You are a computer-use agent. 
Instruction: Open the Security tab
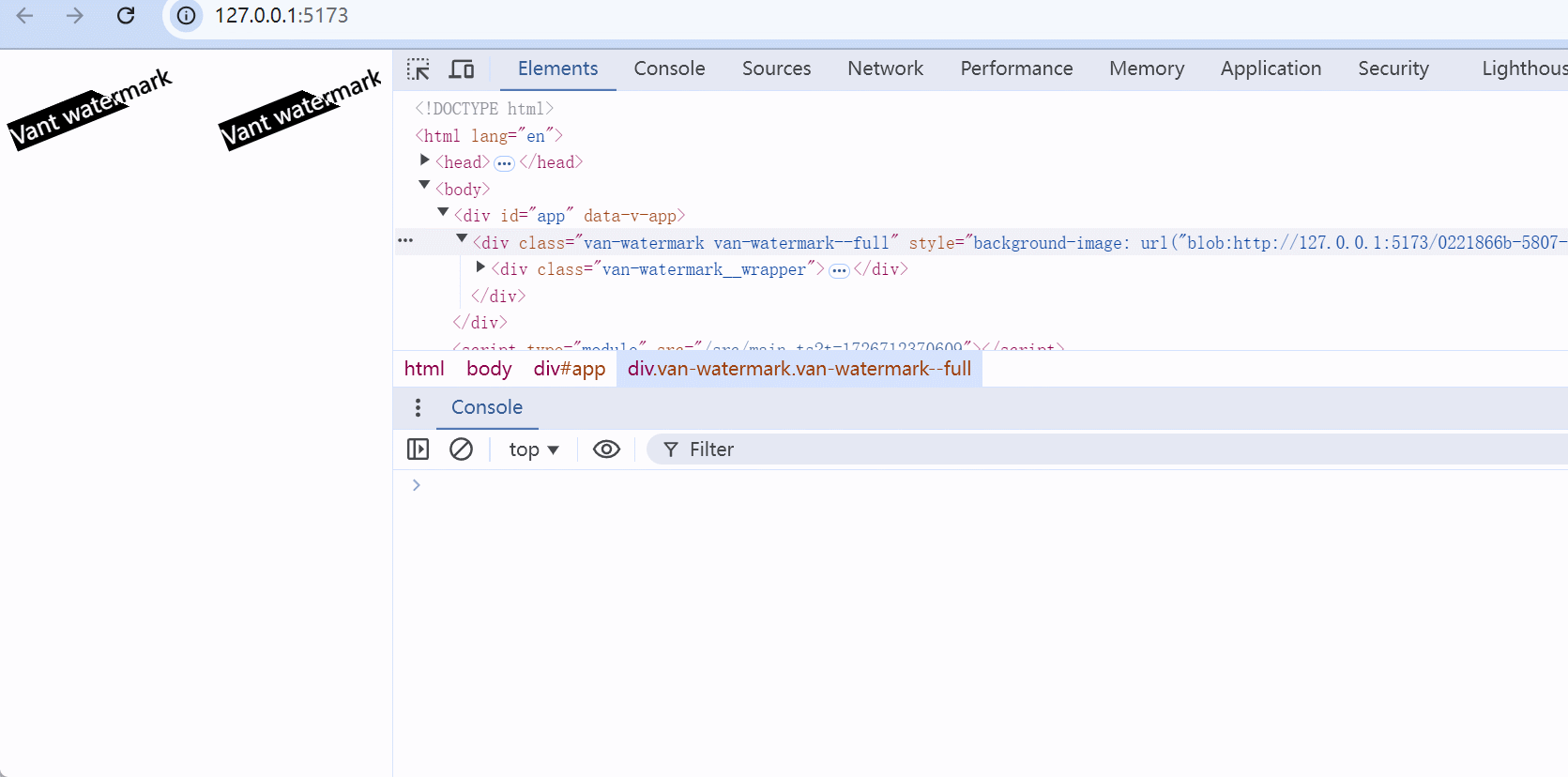click(1393, 69)
